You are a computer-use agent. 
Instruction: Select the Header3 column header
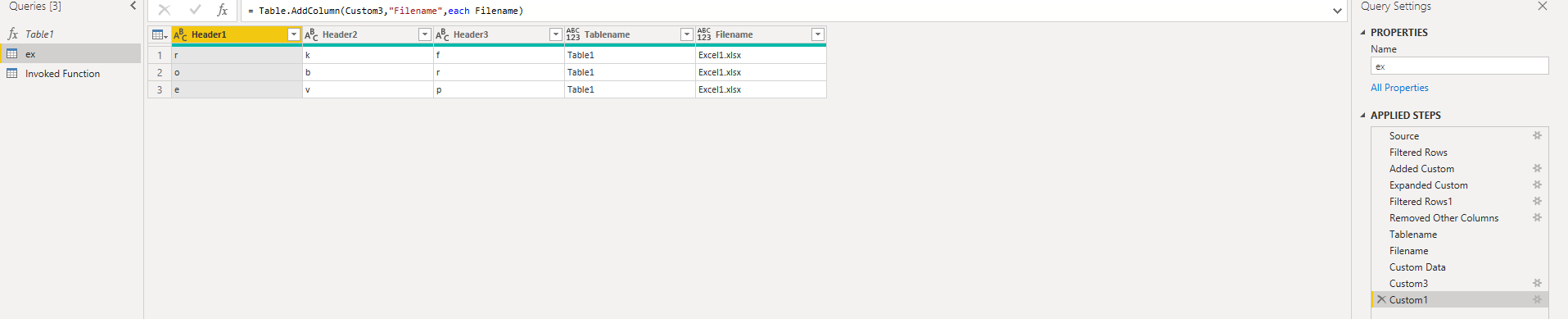[499, 34]
